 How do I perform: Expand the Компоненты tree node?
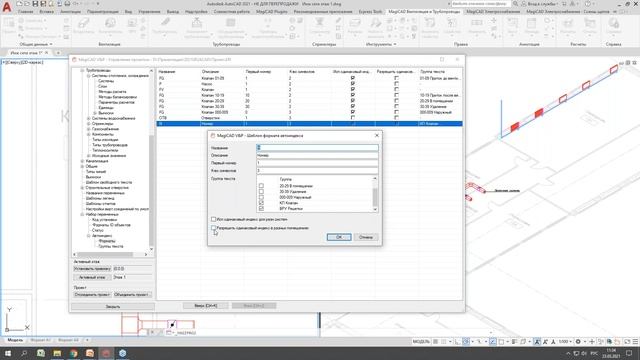88,134
